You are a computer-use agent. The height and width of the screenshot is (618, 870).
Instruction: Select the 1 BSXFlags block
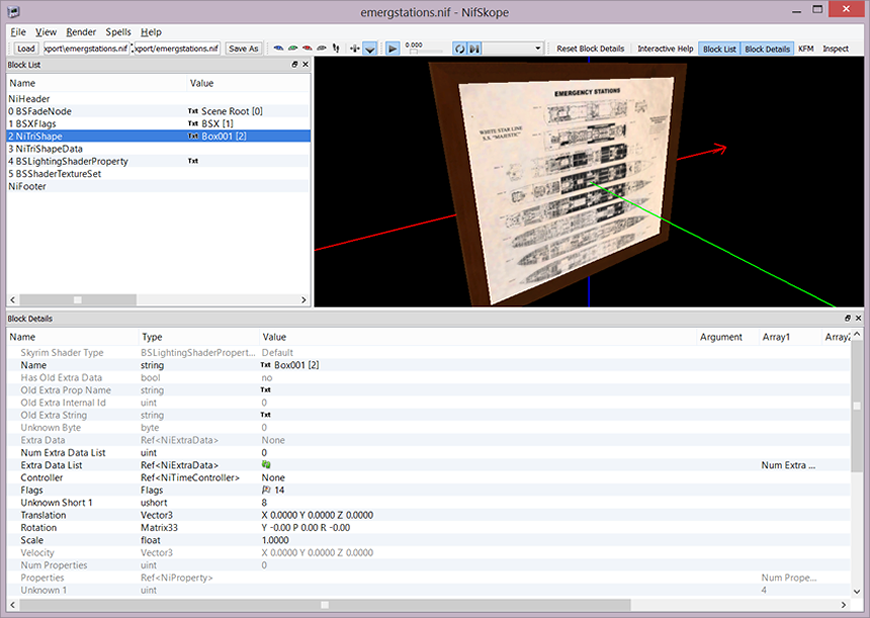158,124
